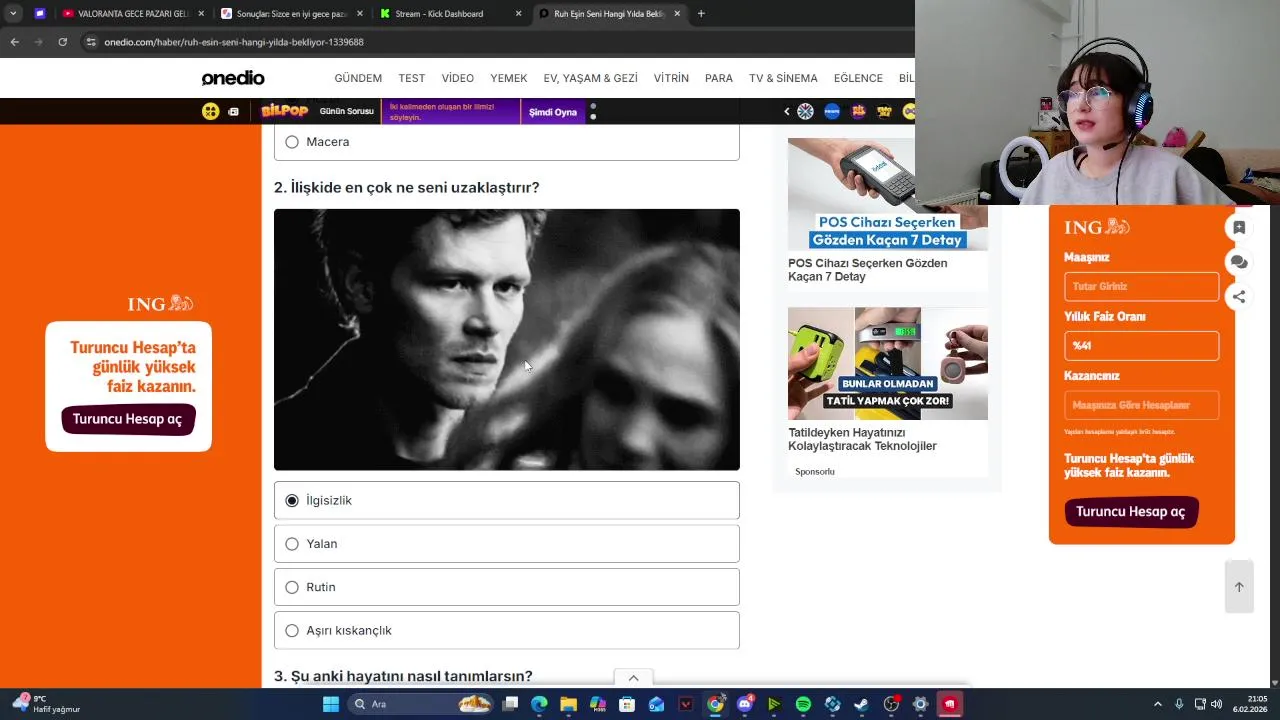The height and width of the screenshot is (720, 1280).
Task: Open Discord from the taskbar
Action: [x=744, y=704]
